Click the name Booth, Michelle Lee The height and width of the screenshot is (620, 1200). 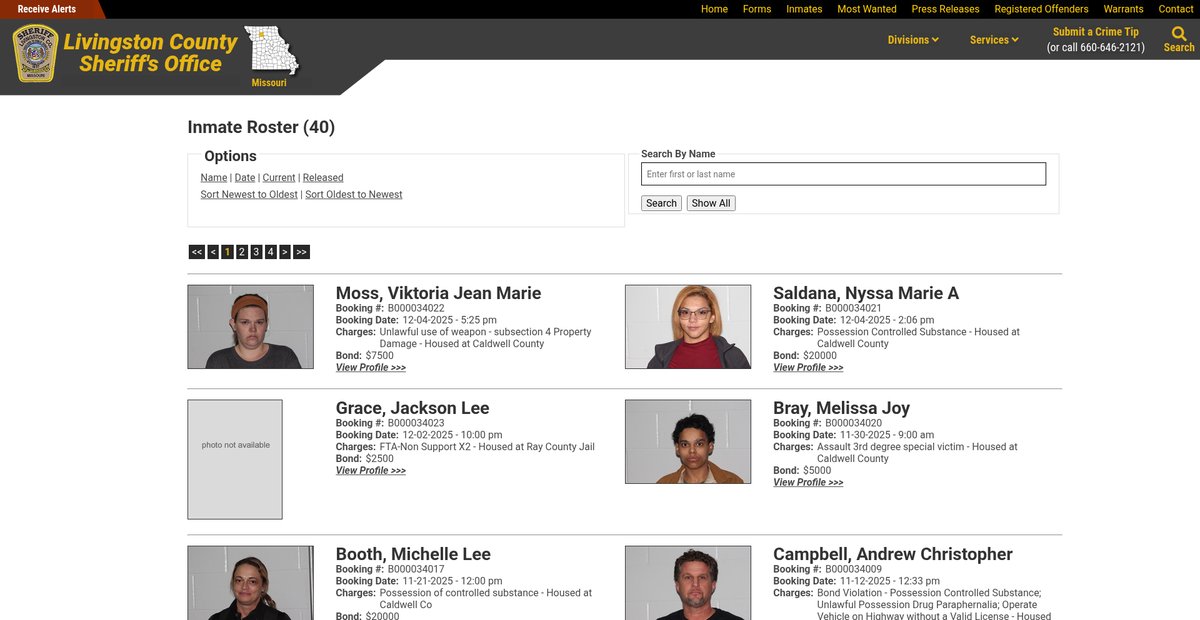point(413,554)
